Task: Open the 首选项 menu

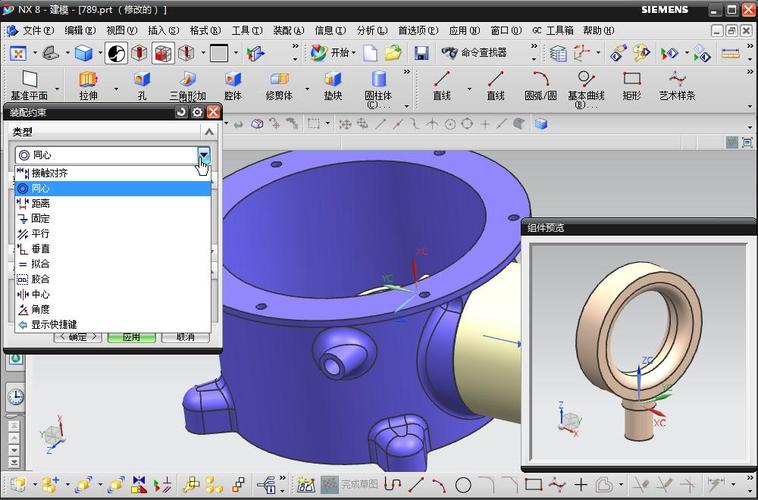Action: pyautogui.click(x=418, y=30)
